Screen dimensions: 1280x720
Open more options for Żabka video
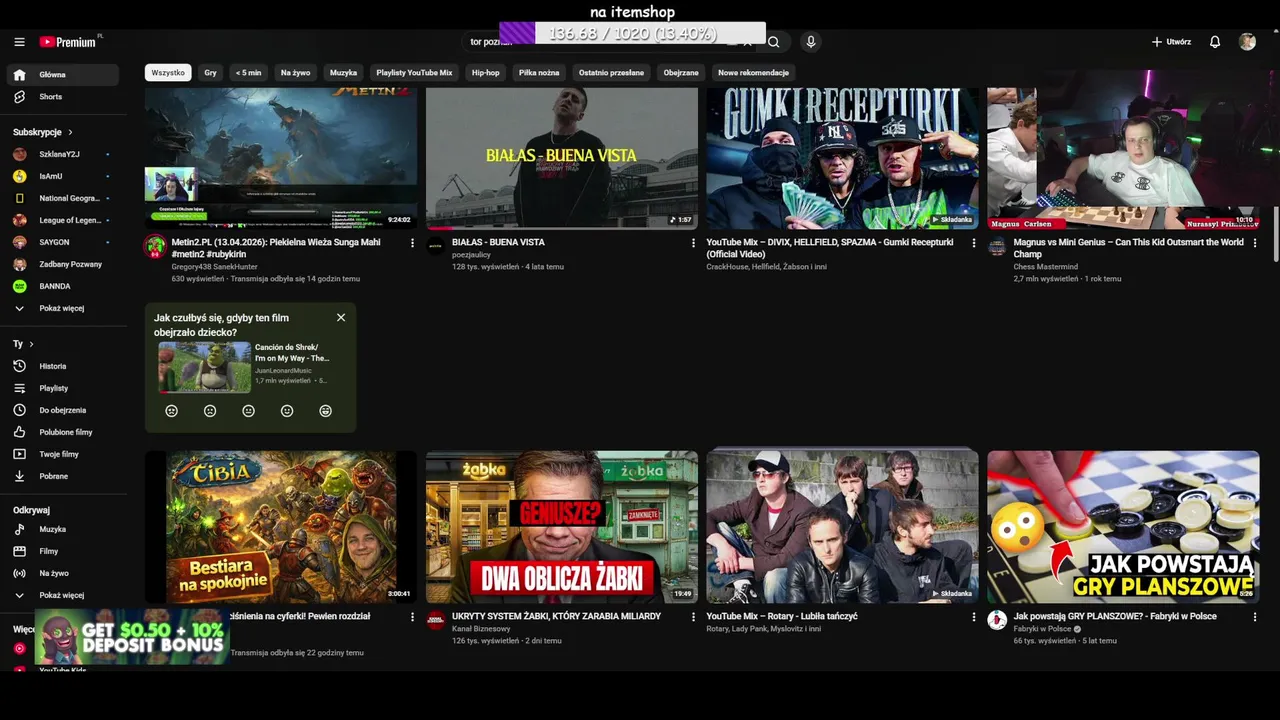pos(693,617)
